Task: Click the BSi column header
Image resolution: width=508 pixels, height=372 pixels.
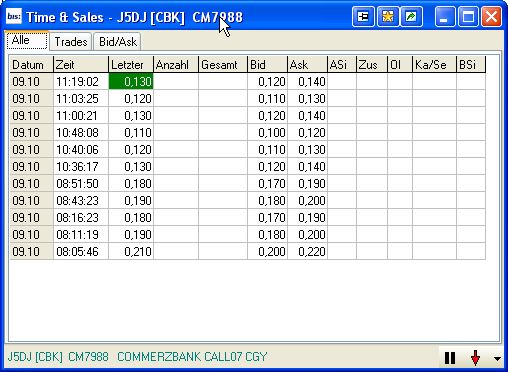Action: [471, 65]
